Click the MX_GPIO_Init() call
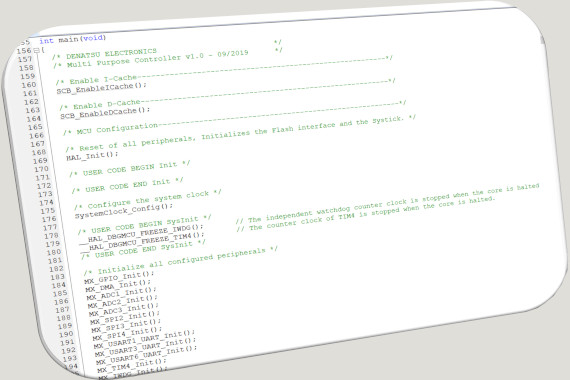Screen dimensions: 570x380 pos(119,277)
